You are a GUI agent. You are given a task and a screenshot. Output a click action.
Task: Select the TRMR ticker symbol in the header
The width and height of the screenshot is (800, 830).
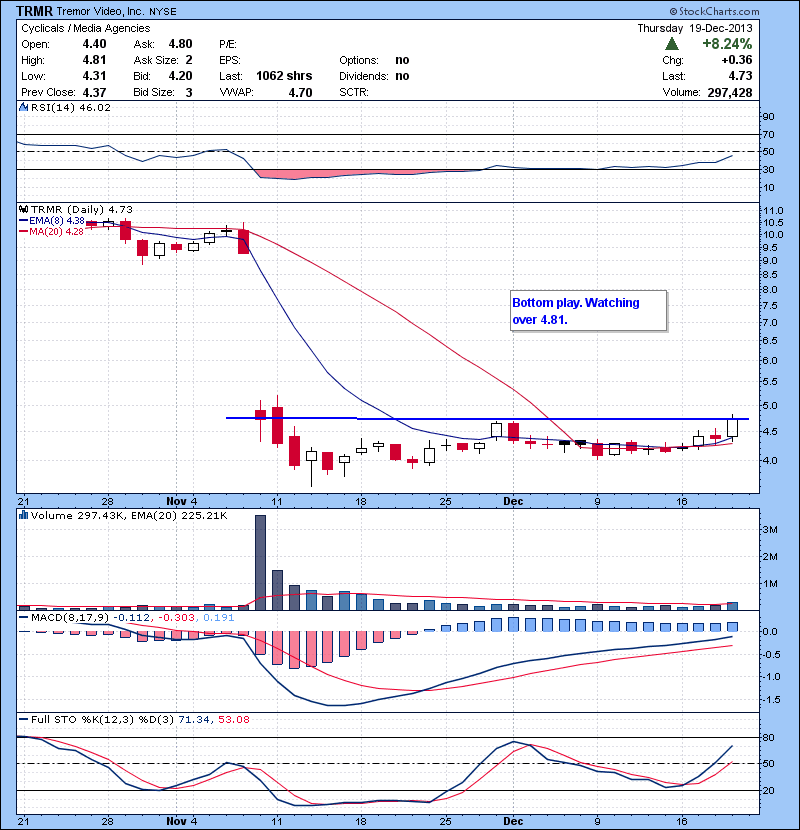pos(34,11)
